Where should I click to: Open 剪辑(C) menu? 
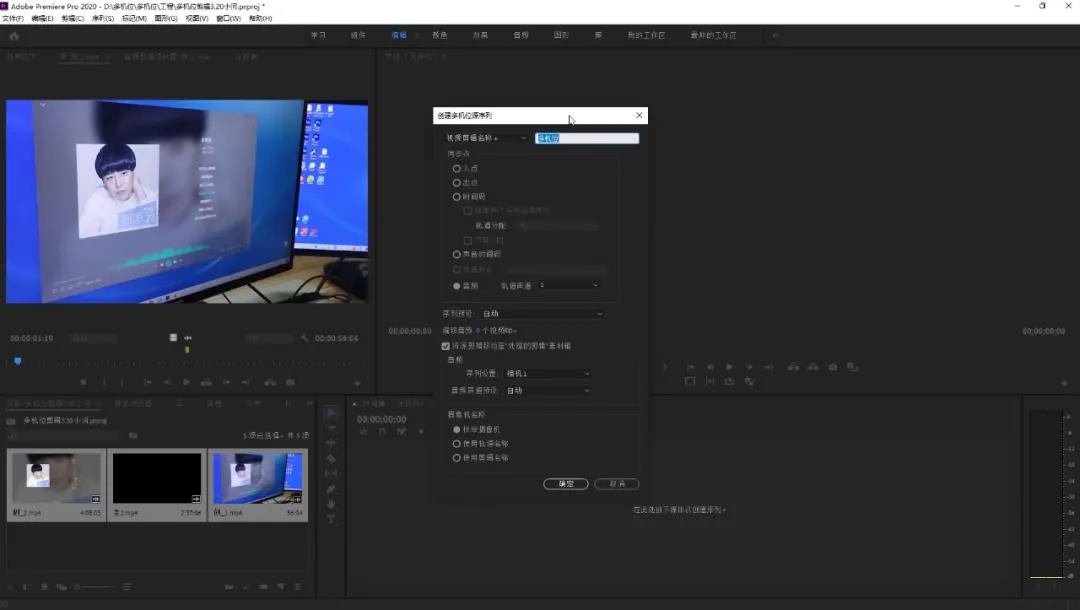(x=72, y=19)
